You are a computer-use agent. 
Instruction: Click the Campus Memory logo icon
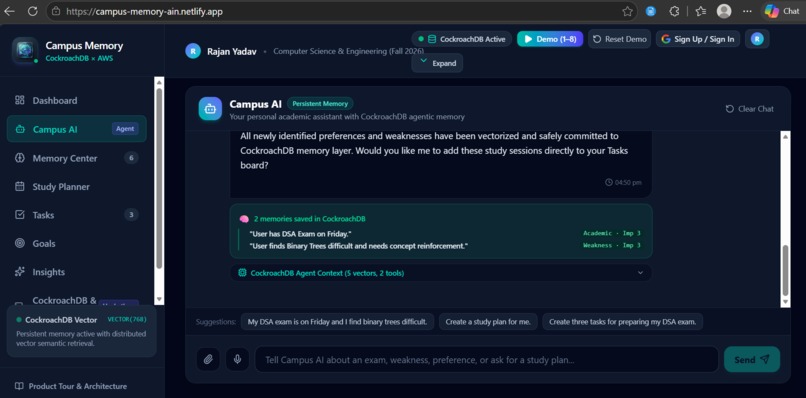[x=25, y=50]
